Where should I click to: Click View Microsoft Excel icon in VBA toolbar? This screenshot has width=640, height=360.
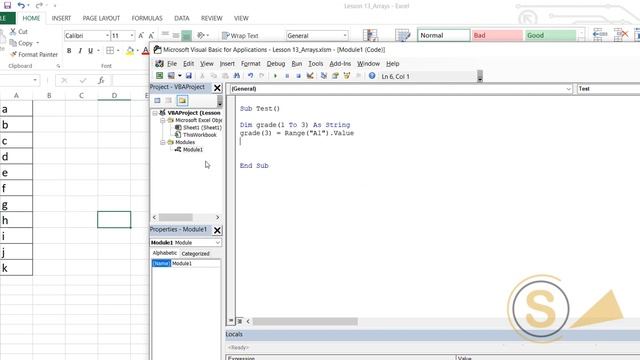[x=160, y=76]
